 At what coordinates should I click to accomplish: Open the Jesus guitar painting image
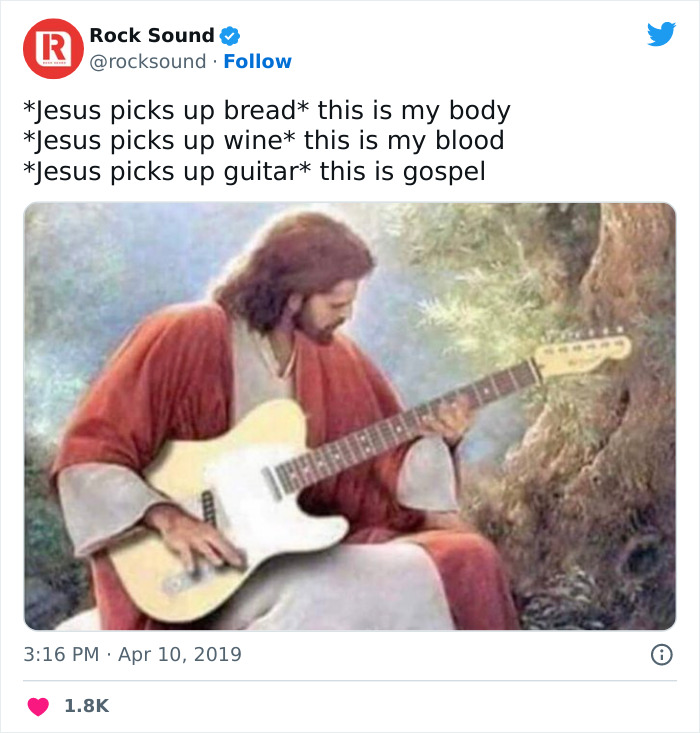(x=350, y=417)
